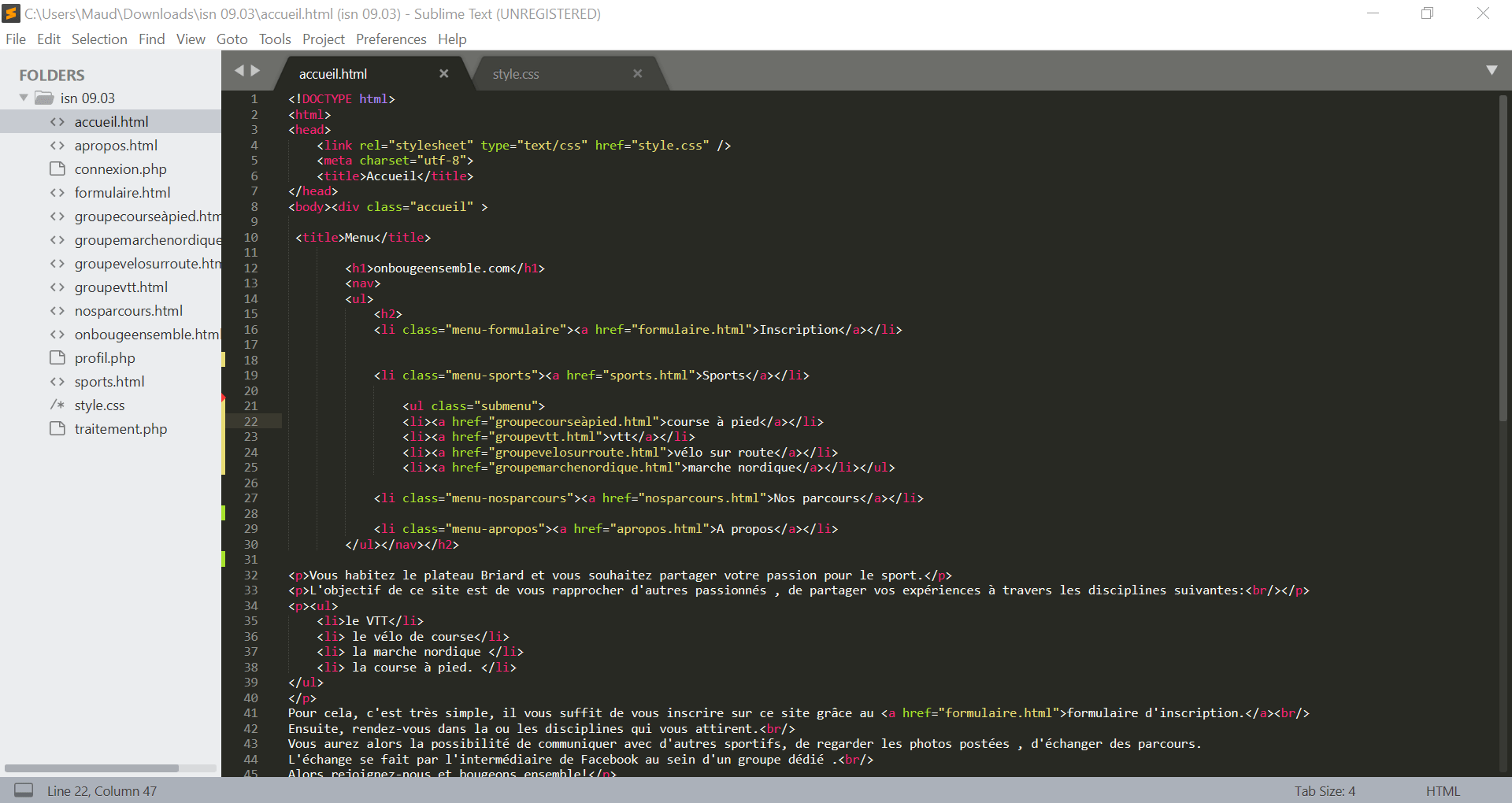Click the previous tab left arrow
This screenshot has height=803, width=1512.
click(x=239, y=71)
